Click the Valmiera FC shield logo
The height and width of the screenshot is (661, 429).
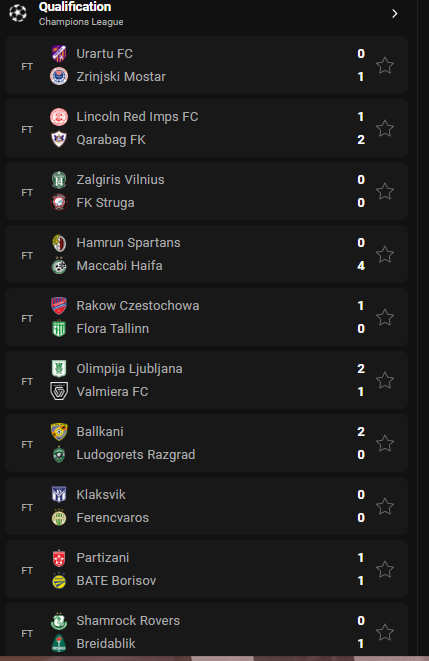point(59,392)
